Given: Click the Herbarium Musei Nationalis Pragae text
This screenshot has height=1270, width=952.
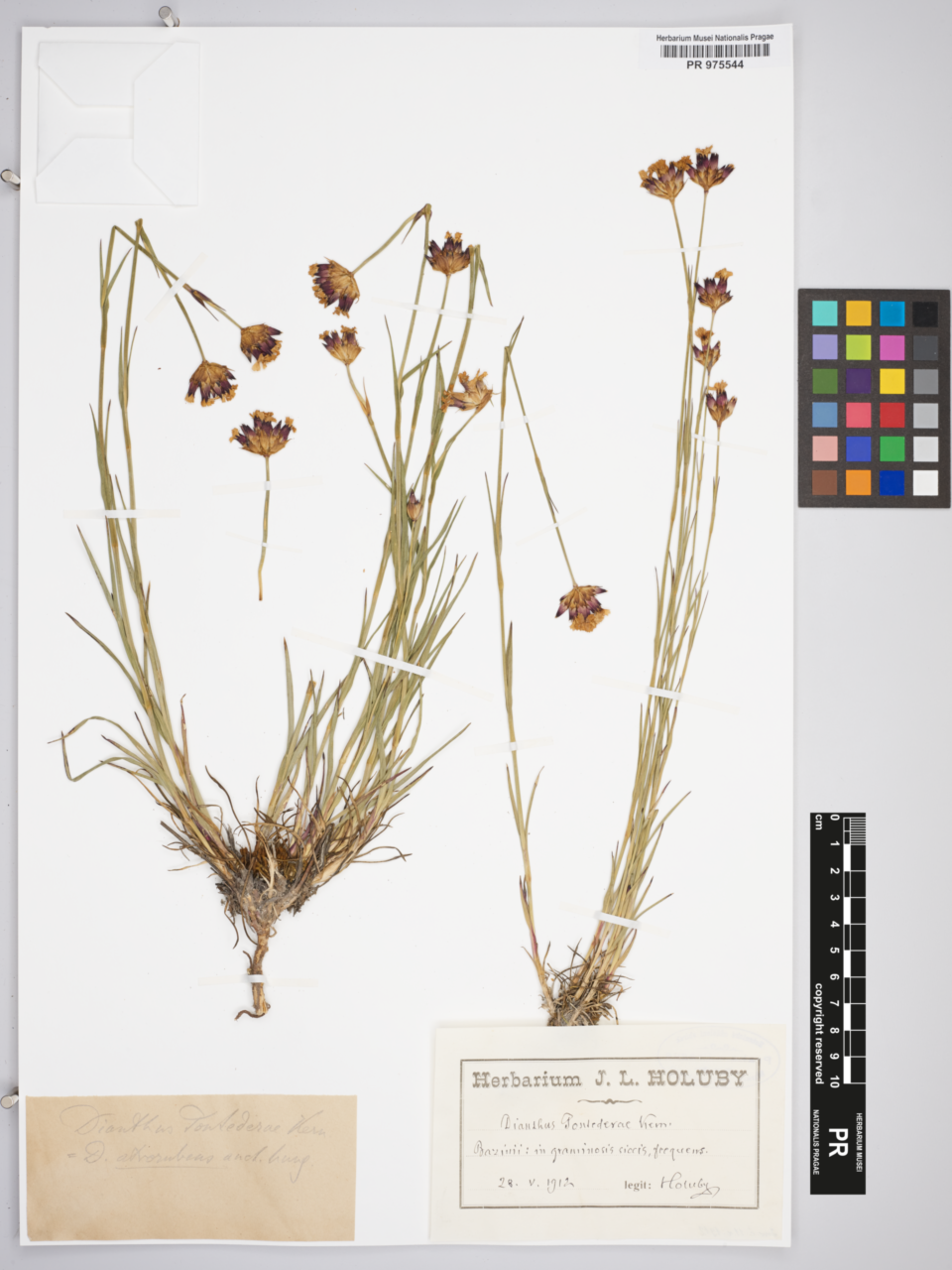Looking at the screenshot, I should click(x=714, y=37).
